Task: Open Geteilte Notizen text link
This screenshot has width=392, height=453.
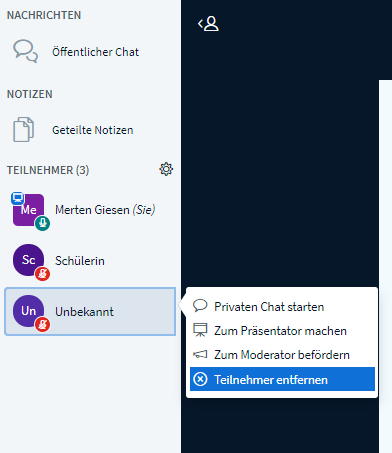Action: click(x=93, y=130)
